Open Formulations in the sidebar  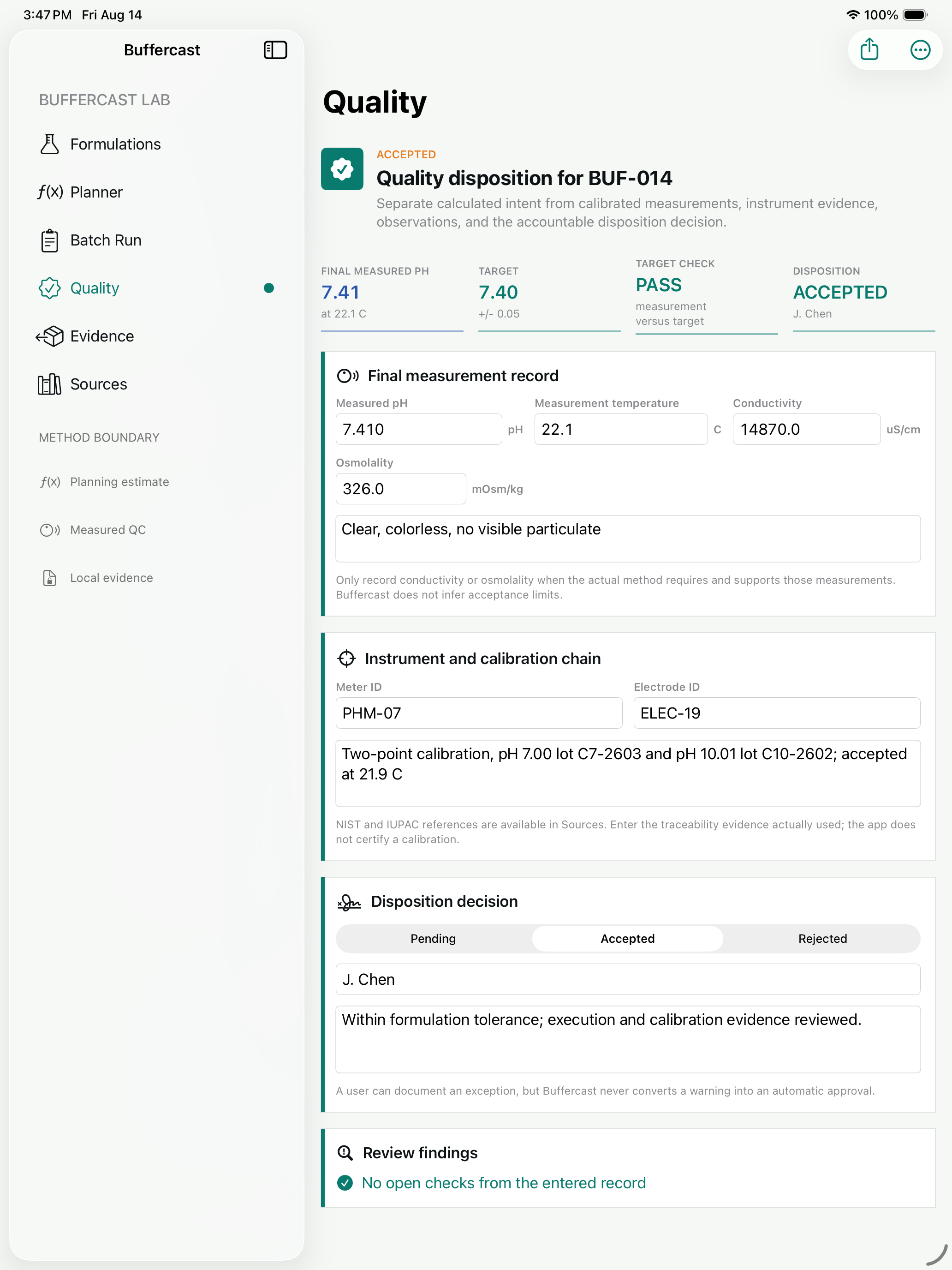[x=156, y=144]
